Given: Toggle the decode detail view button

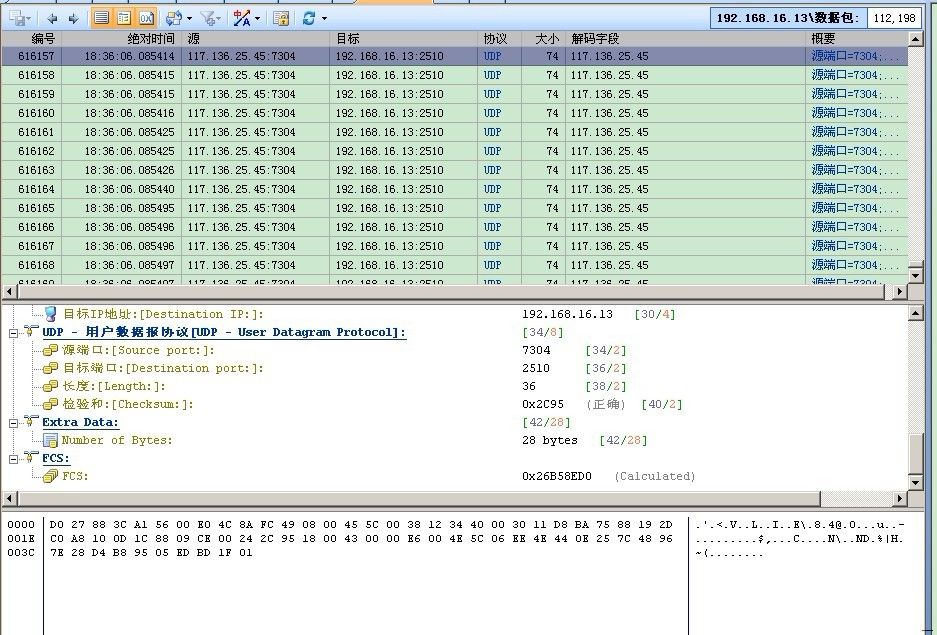Looking at the screenshot, I should pyautogui.click(x=123, y=18).
